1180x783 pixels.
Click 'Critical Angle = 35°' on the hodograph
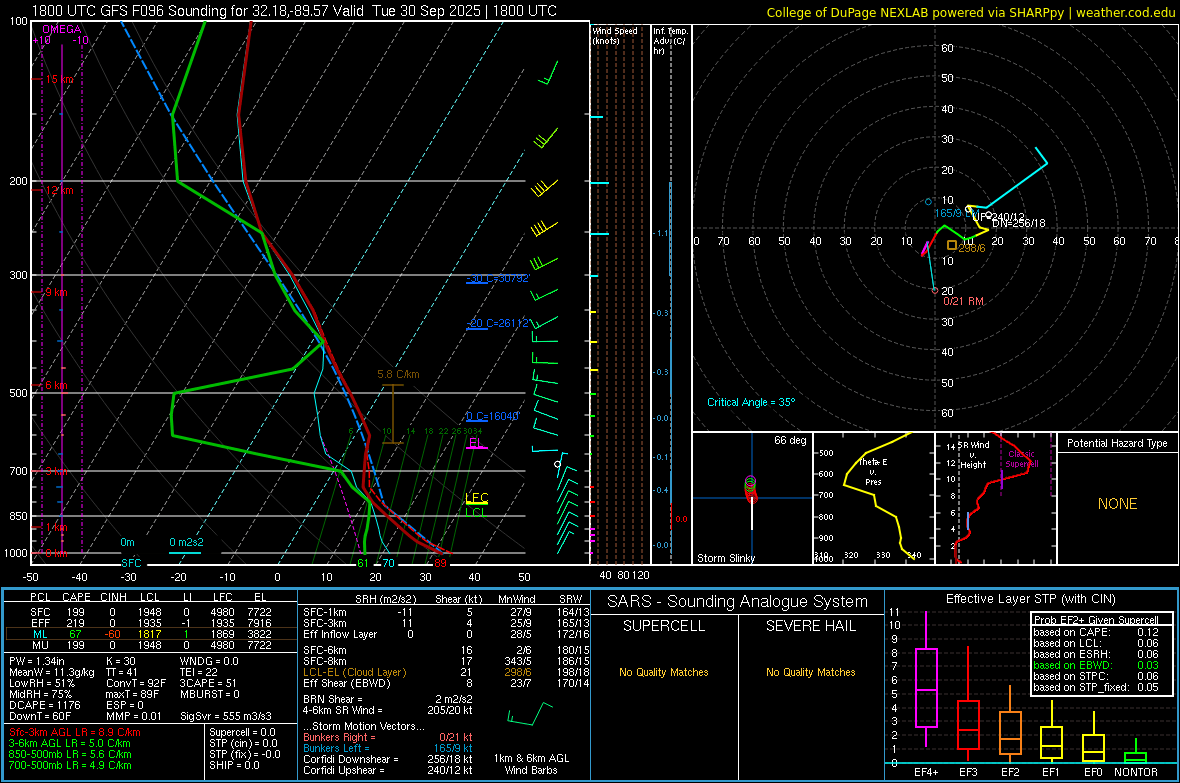(x=751, y=402)
